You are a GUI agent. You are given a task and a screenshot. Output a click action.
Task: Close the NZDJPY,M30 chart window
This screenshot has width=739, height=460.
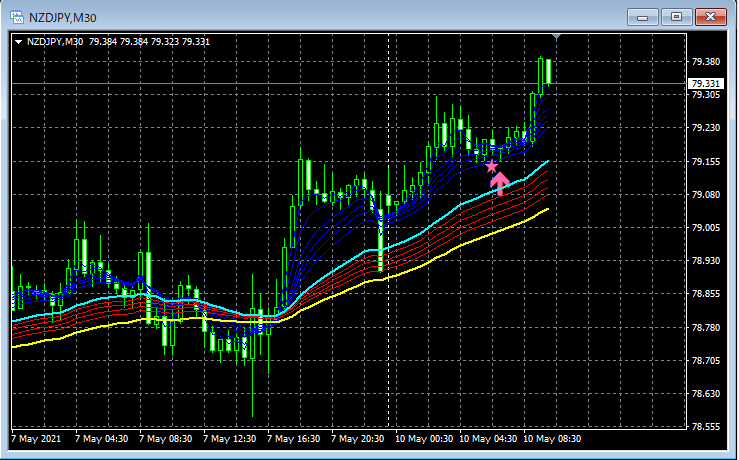coord(710,17)
